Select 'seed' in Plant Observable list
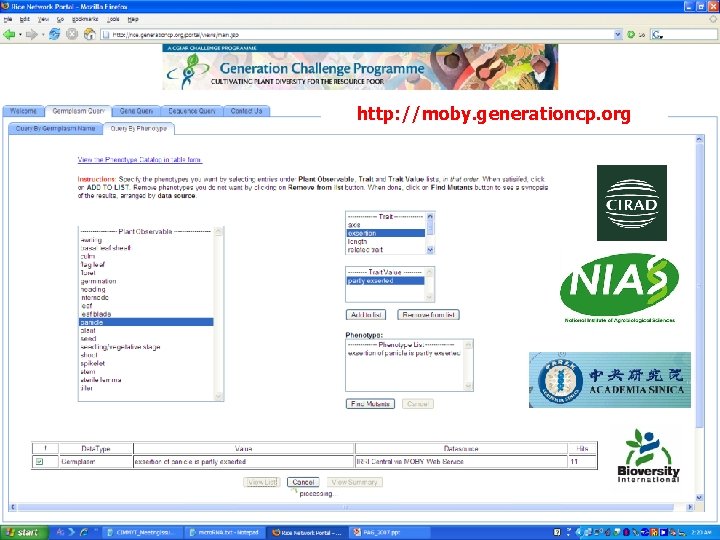The image size is (720, 540). pyautogui.click(x=146, y=338)
